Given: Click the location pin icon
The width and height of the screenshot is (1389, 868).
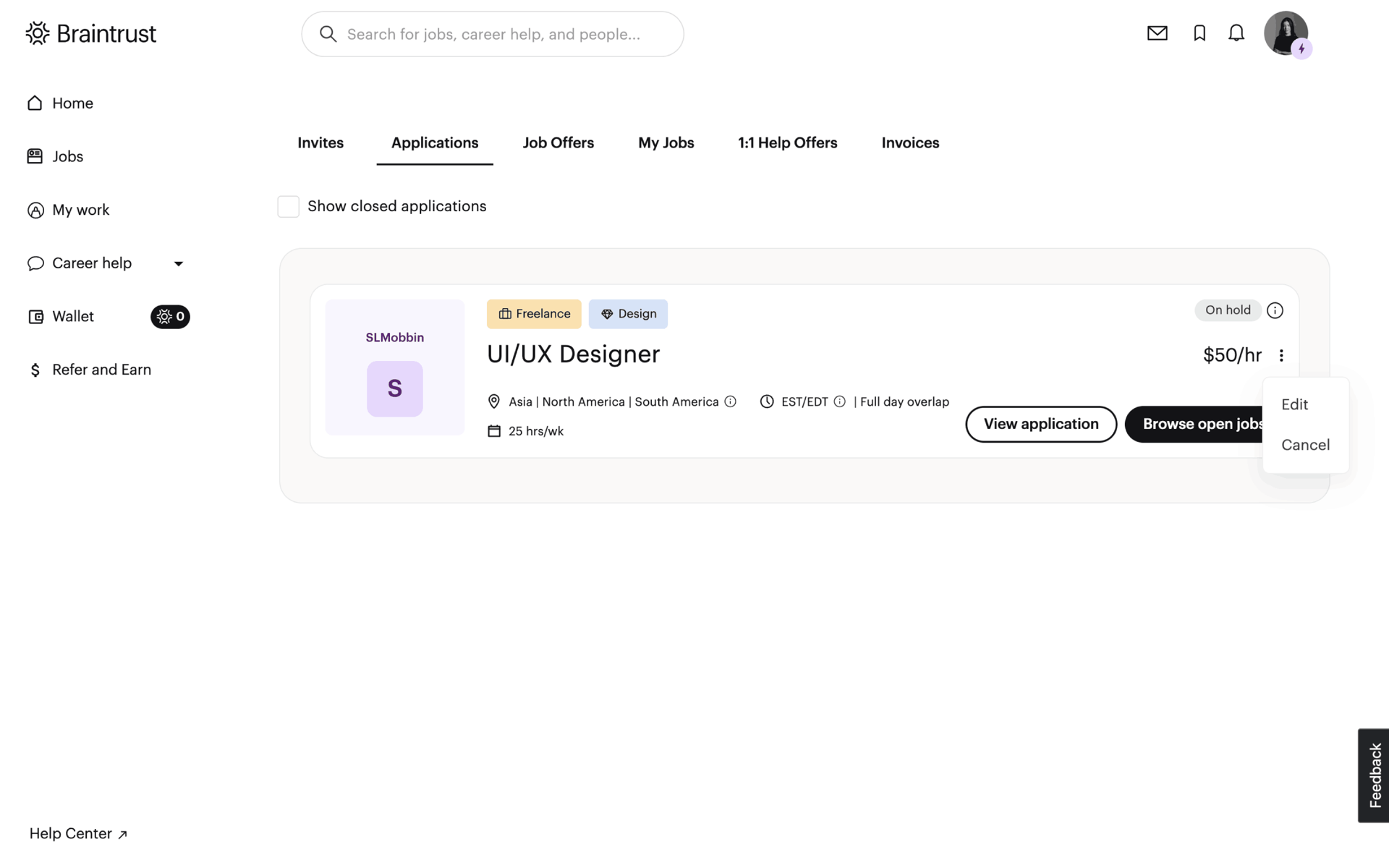Looking at the screenshot, I should (x=494, y=401).
